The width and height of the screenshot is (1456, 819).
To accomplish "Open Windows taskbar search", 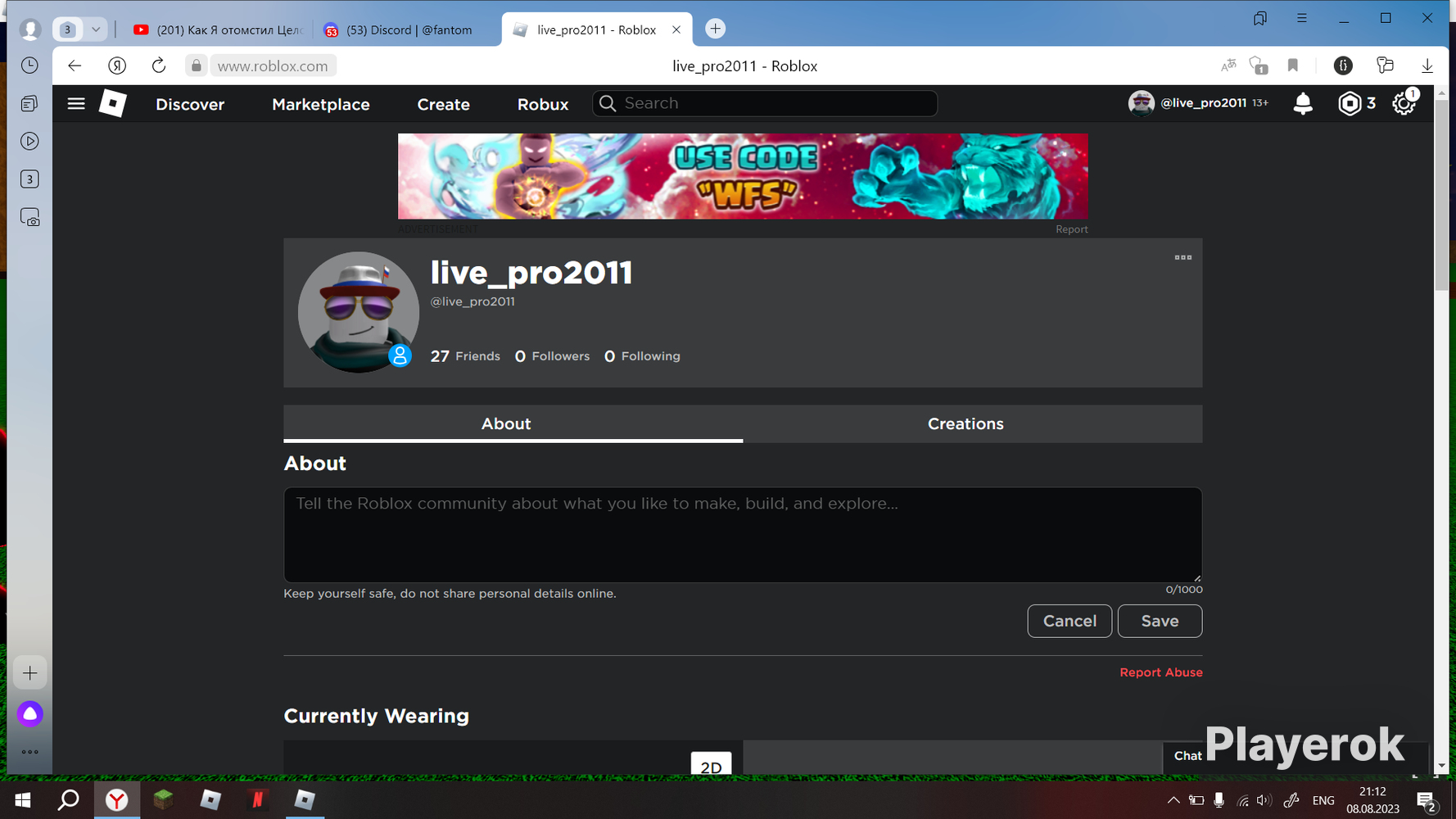I will [69, 800].
